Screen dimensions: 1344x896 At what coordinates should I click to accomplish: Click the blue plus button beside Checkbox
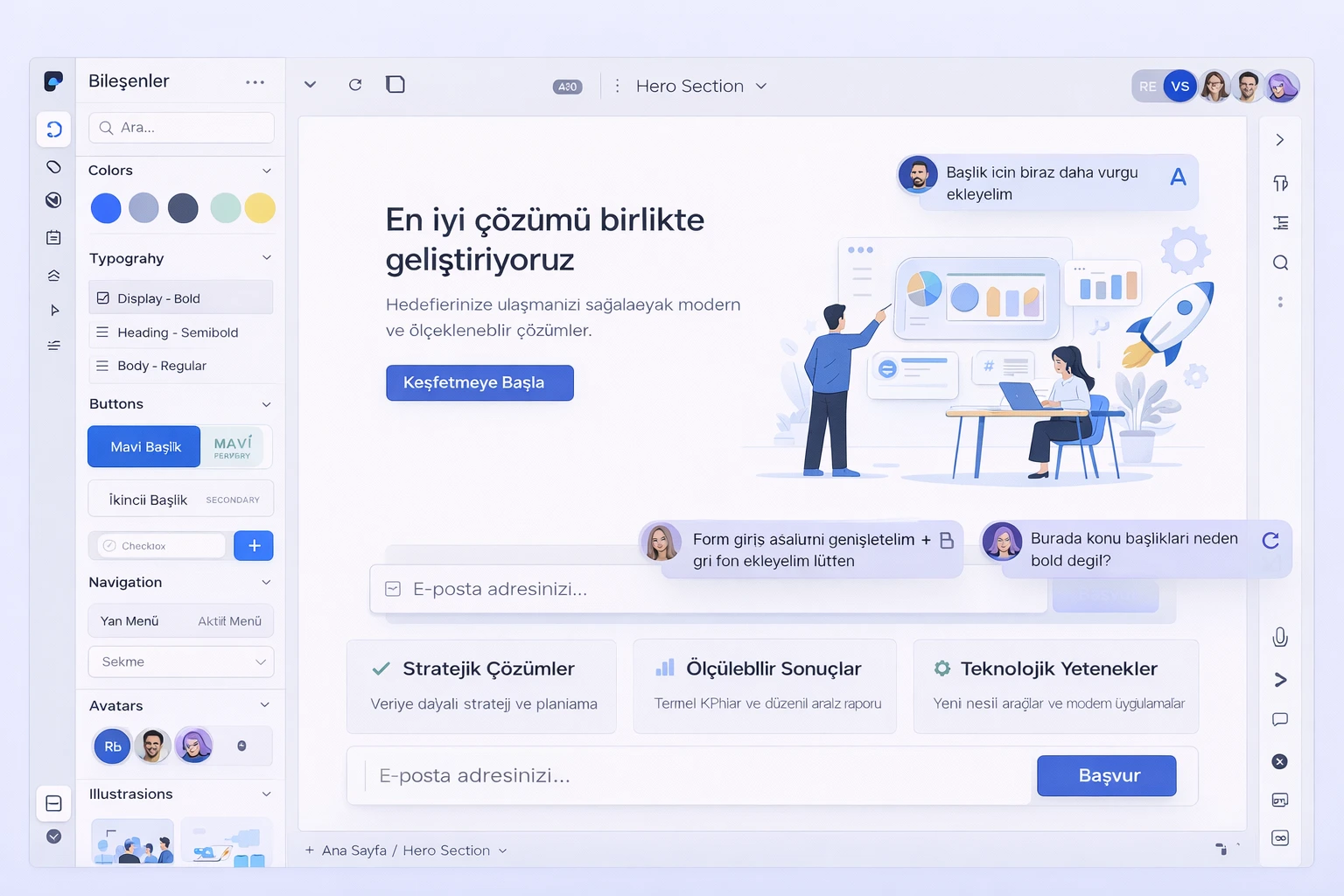(x=254, y=546)
